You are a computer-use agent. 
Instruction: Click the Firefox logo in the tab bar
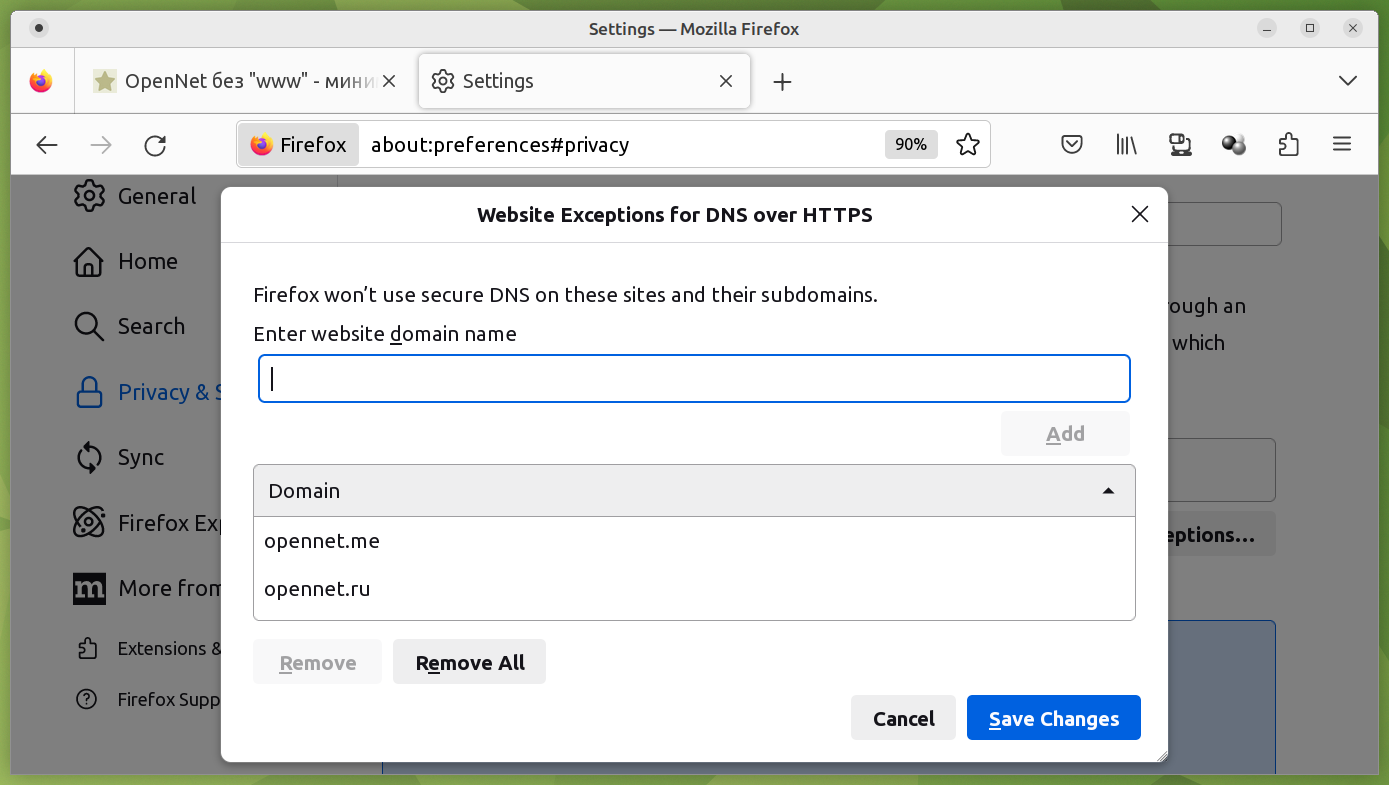[x=41, y=81]
